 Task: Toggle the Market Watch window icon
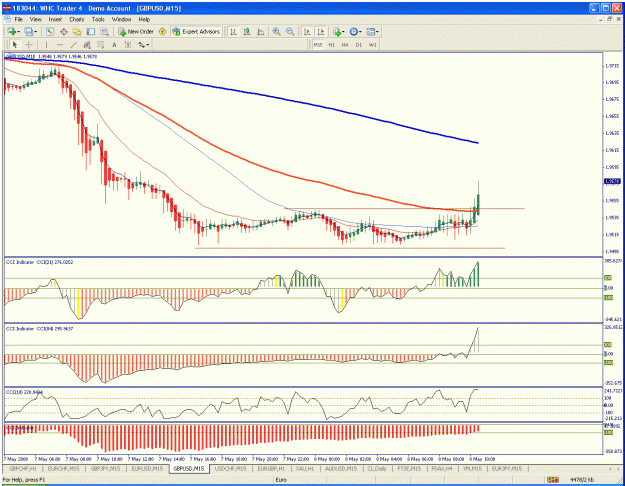click(x=50, y=31)
